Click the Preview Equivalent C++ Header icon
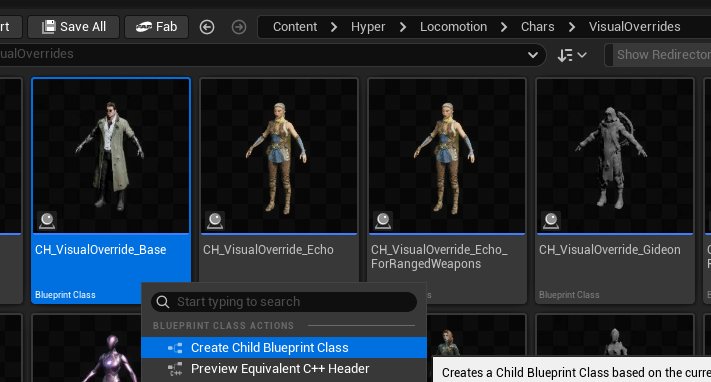 pyautogui.click(x=175, y=369)
